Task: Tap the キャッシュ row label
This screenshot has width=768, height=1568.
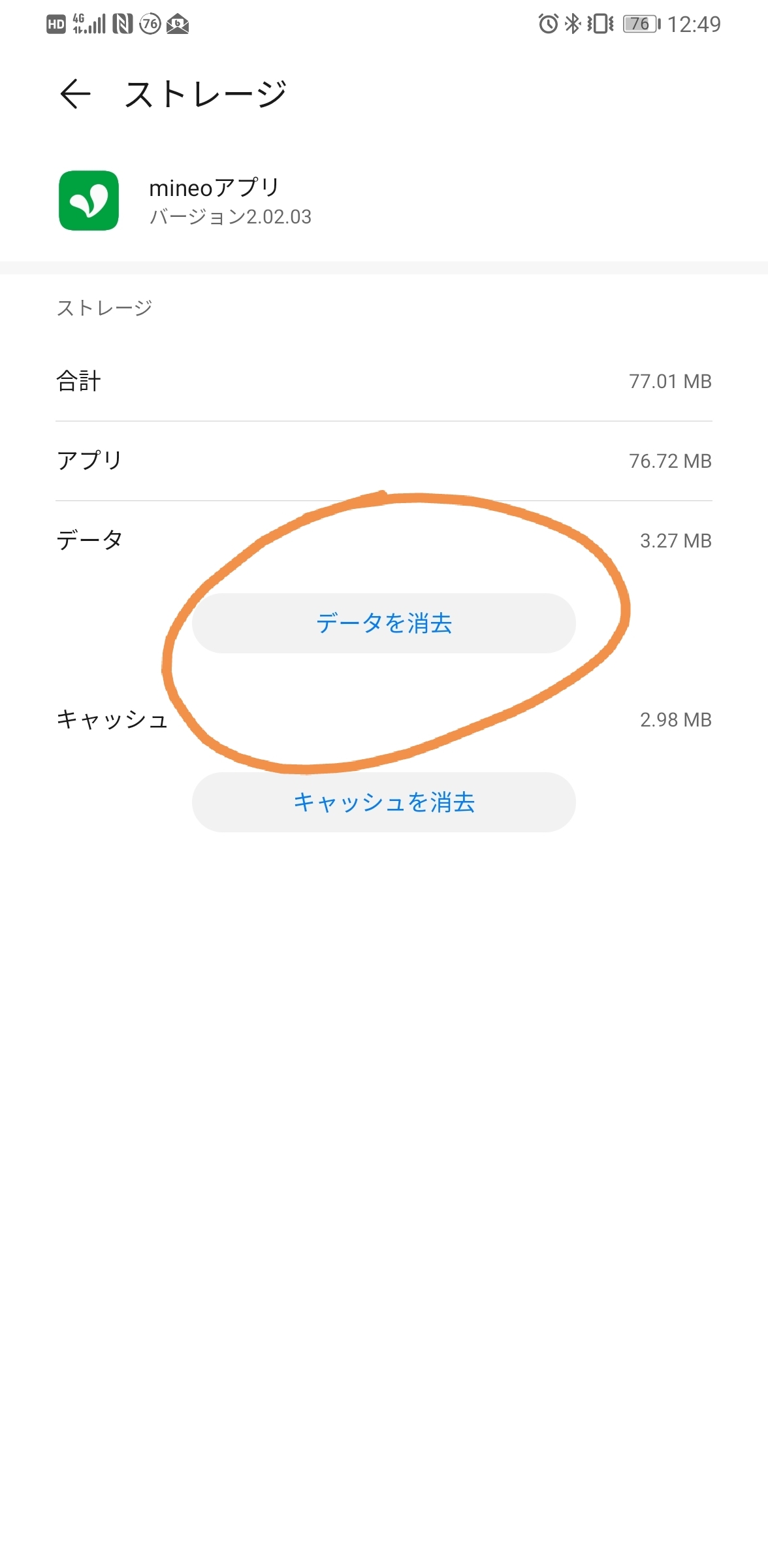Action: coord(112,719)
